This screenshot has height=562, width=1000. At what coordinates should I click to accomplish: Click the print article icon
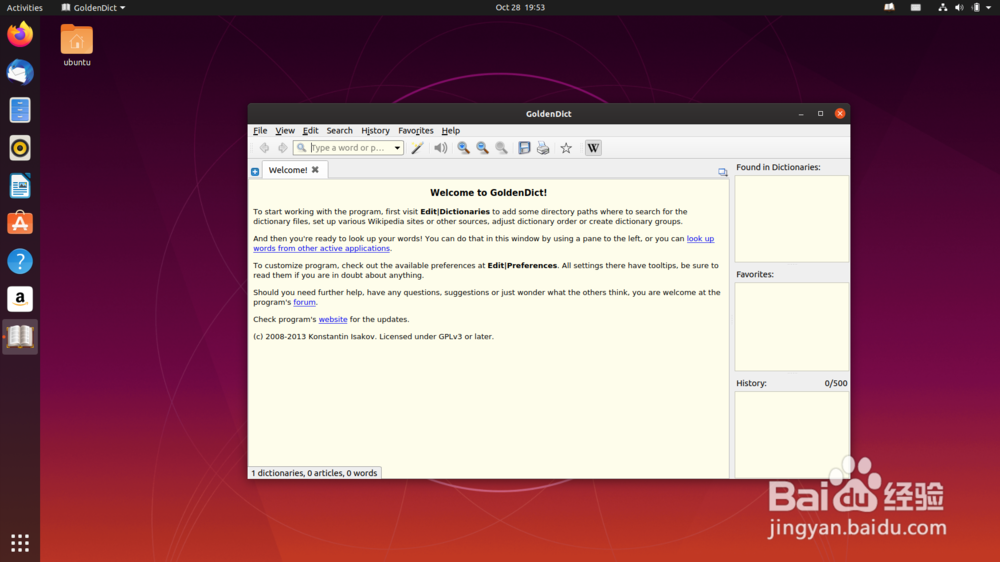[x=543, y=148]
